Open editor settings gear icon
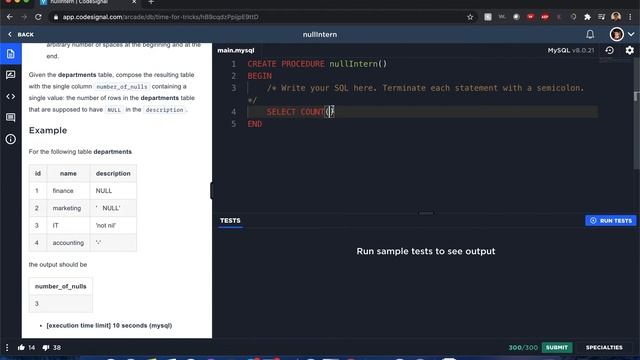640x360 pixels. (629, 50)
